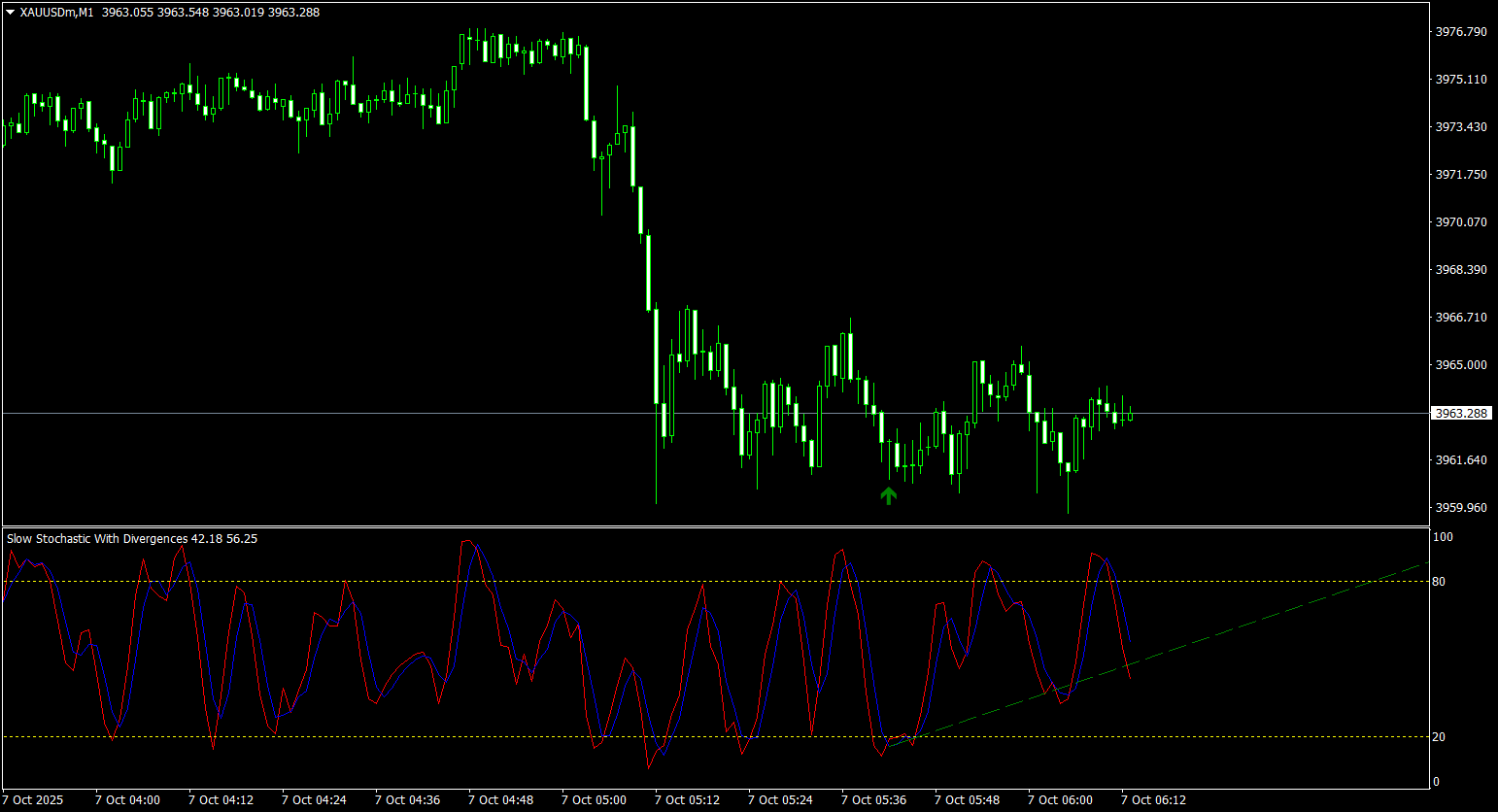Screen dimensions: 1498x812
Task: Click the 7 Oct 04:24 time label
Action: coord(314,800)
